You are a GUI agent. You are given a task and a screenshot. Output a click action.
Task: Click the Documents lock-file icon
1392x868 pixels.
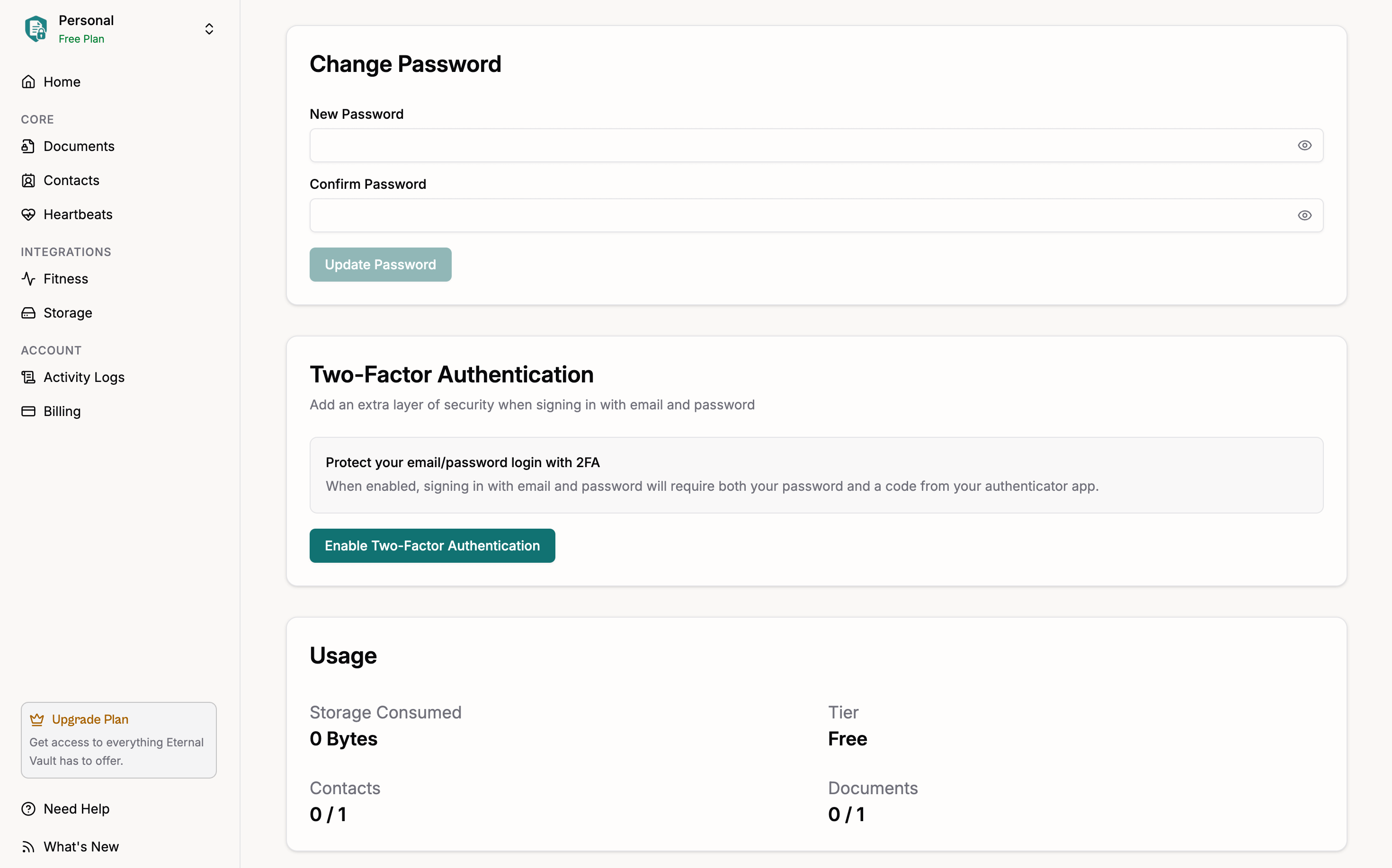pos(28,146)
